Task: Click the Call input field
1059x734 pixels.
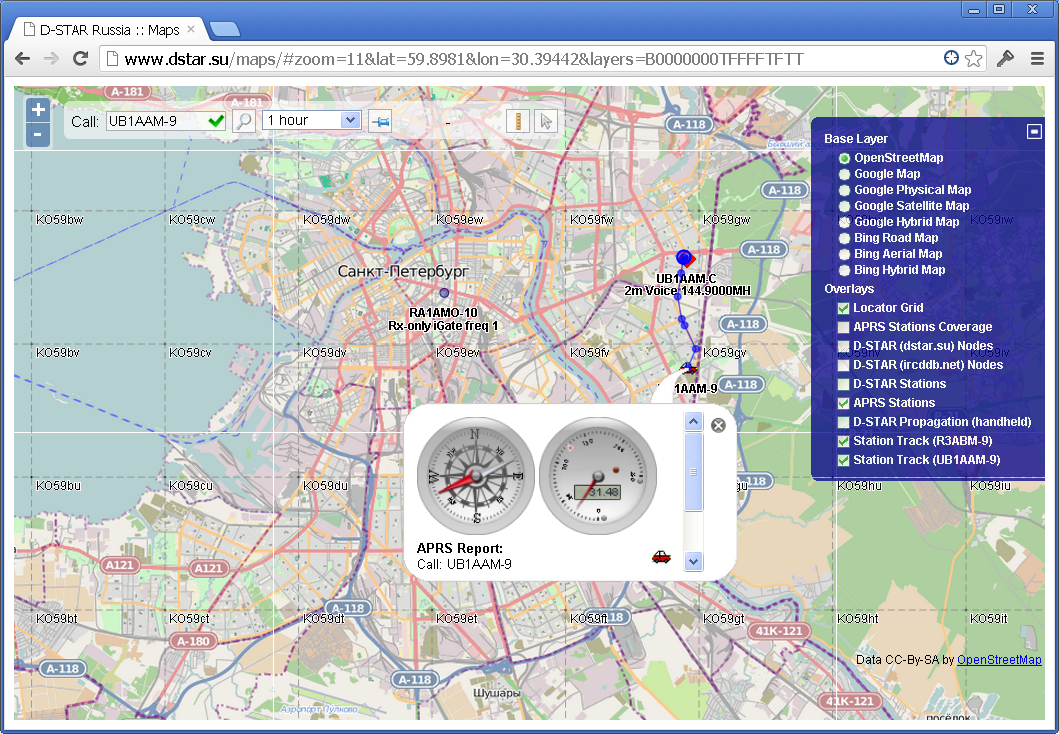Action: [x=165, y=121]
